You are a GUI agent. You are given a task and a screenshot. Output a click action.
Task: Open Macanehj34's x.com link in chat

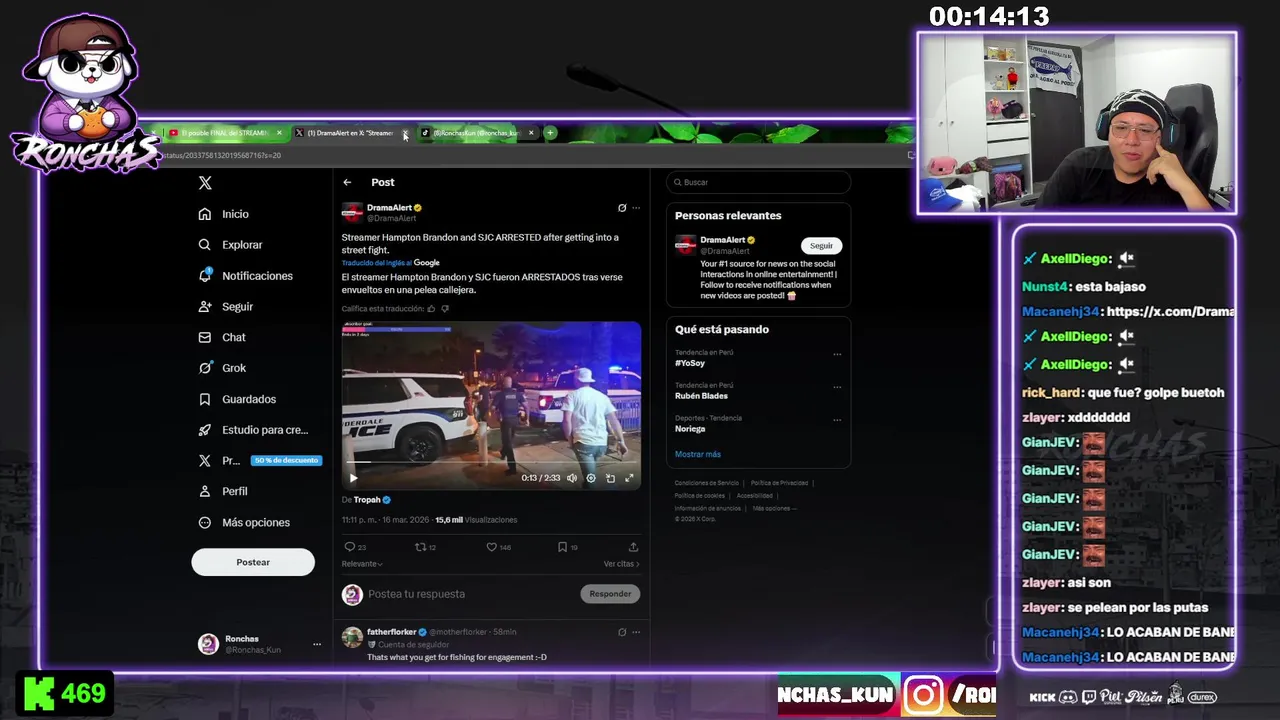(1170, 311)
